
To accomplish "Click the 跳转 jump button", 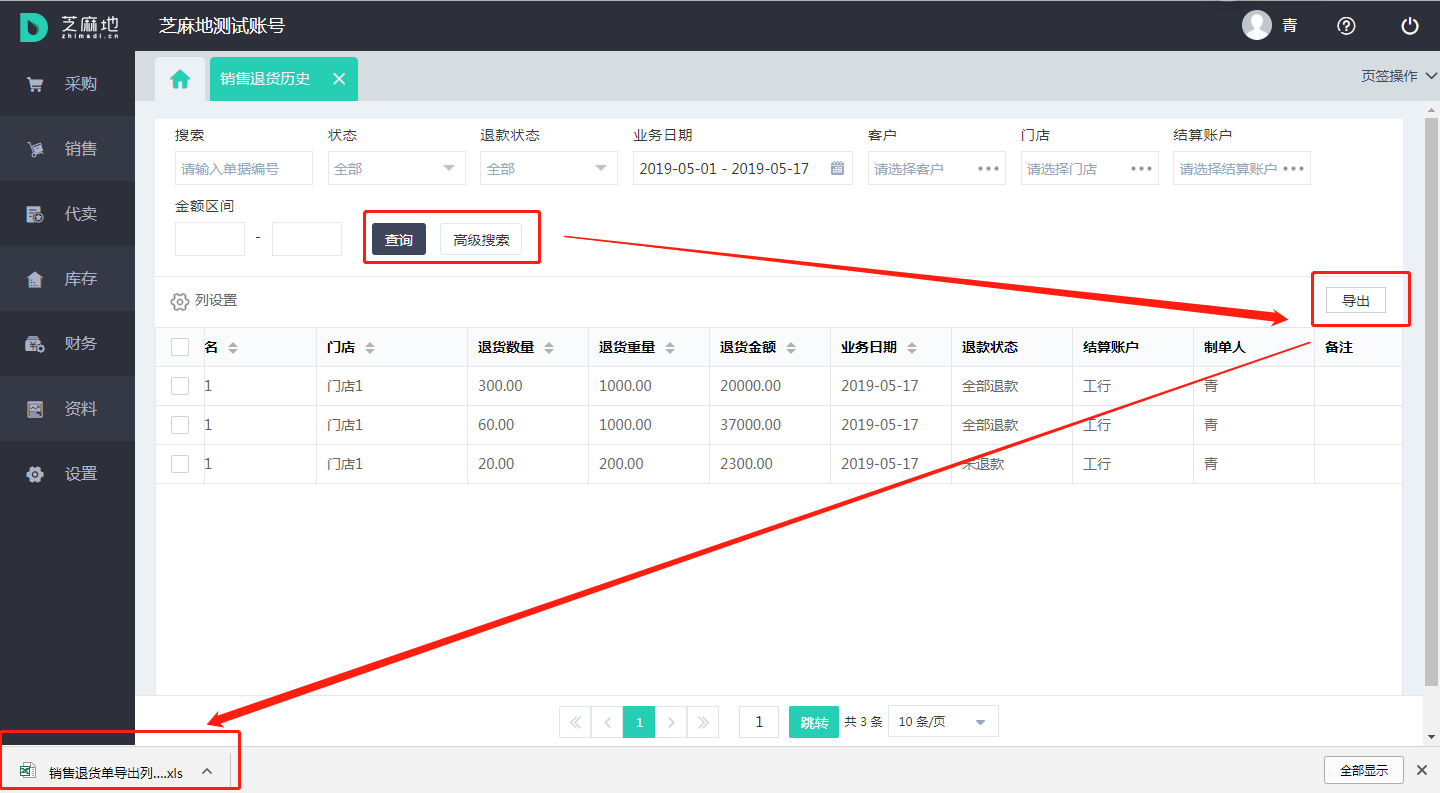I will (x=814, y=722).
